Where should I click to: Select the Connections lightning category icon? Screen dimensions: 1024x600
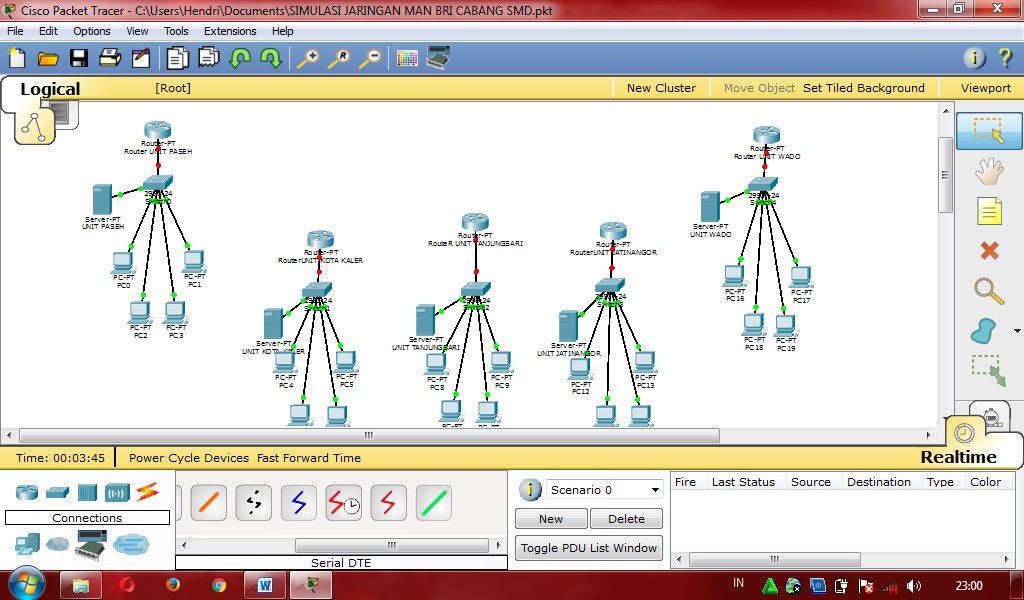pyautogui.click(x=147, y=492)
